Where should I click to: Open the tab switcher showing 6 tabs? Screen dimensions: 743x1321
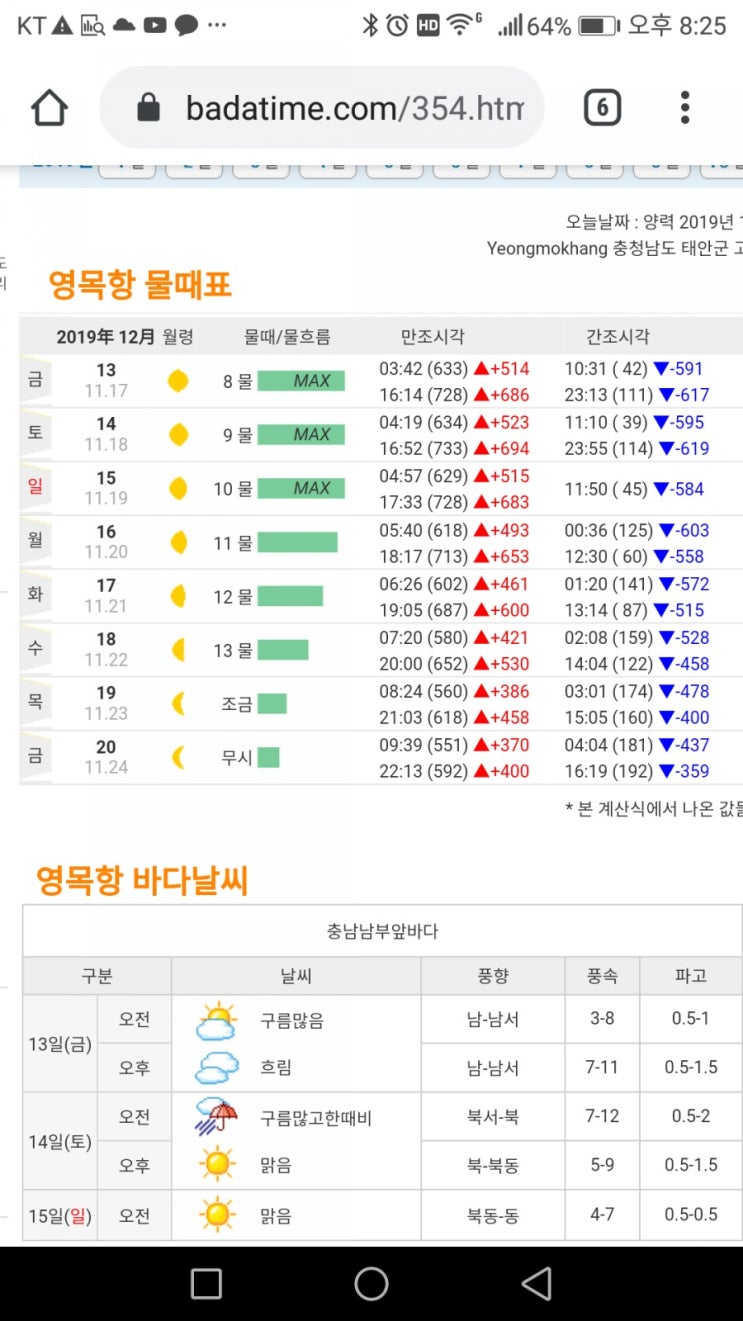coord(602,108)
